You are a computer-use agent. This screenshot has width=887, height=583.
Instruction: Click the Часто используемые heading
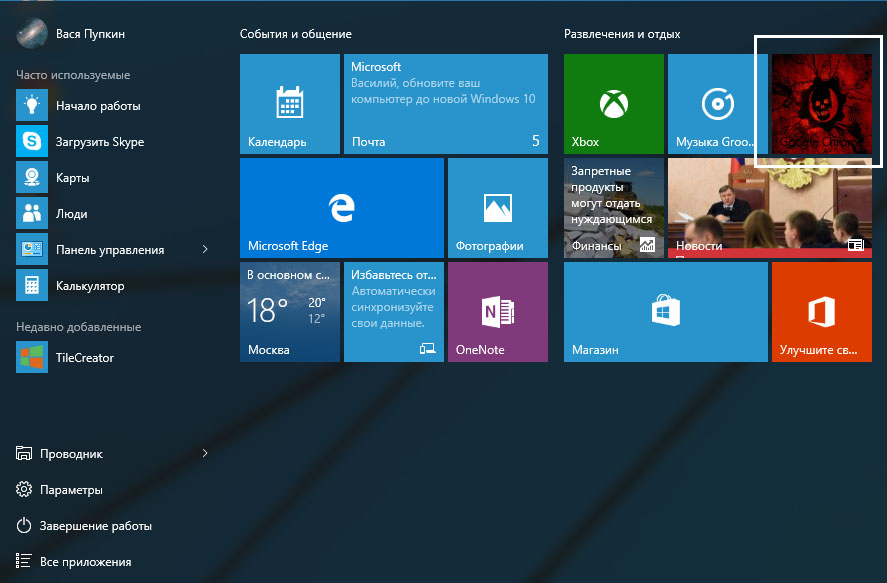(x=73, y=75)
